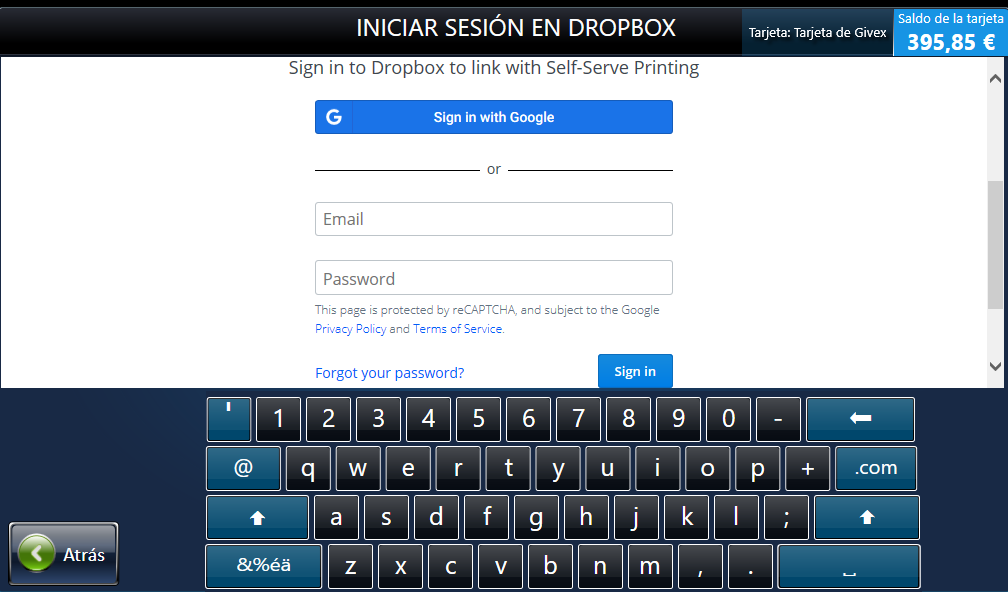Tap the letter p key

click(758, 469)
